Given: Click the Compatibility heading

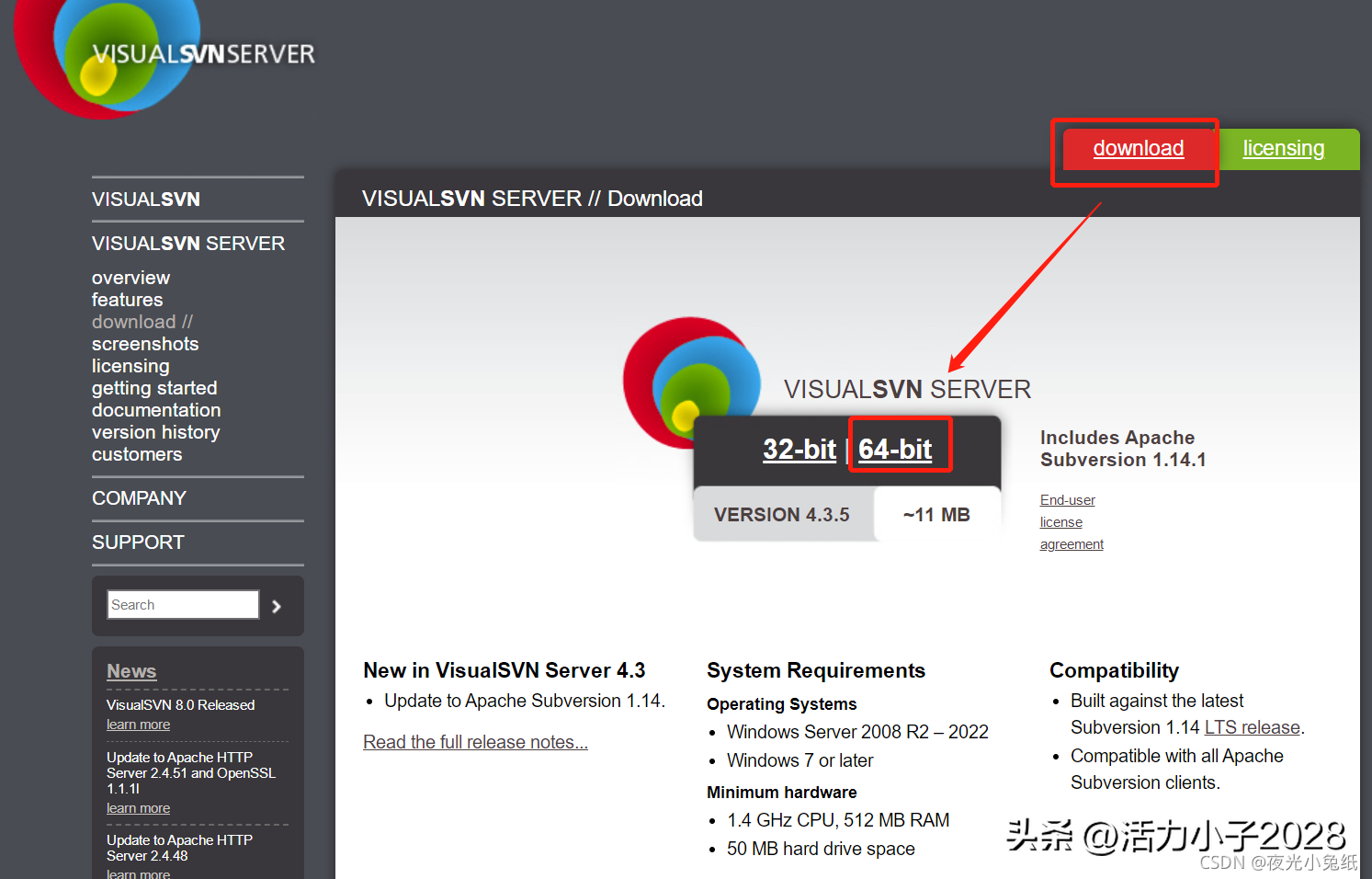Looking at the screenshot, I should tap(1114, 670).
